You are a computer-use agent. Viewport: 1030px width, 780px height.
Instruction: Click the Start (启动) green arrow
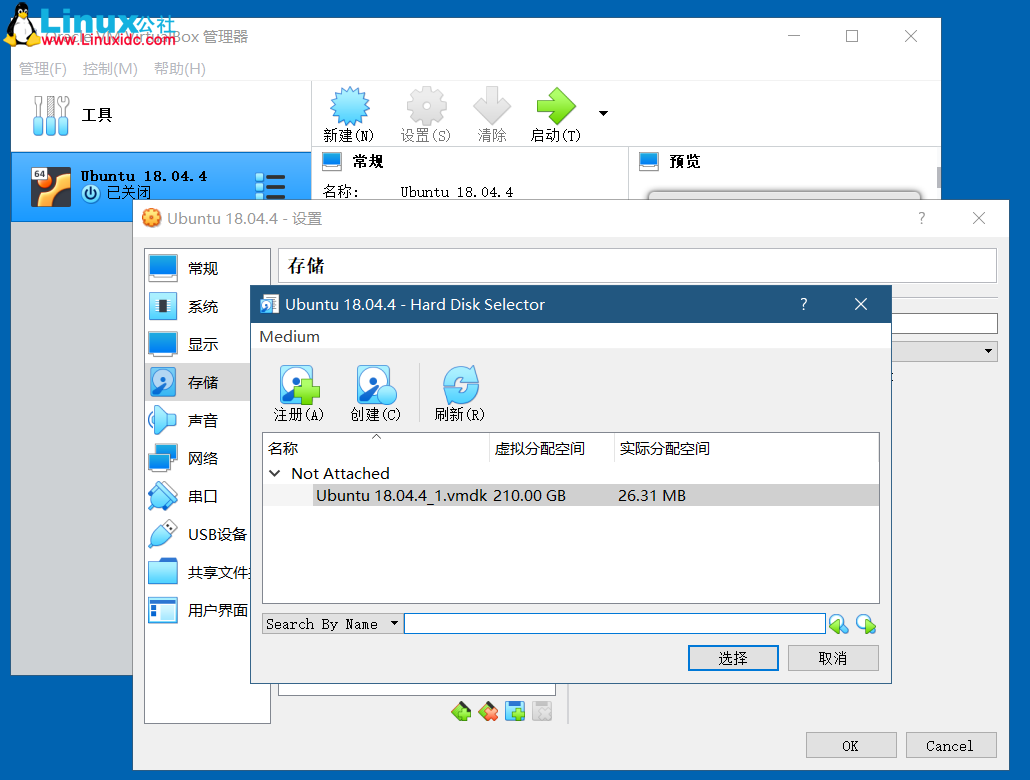pos(556,106)
